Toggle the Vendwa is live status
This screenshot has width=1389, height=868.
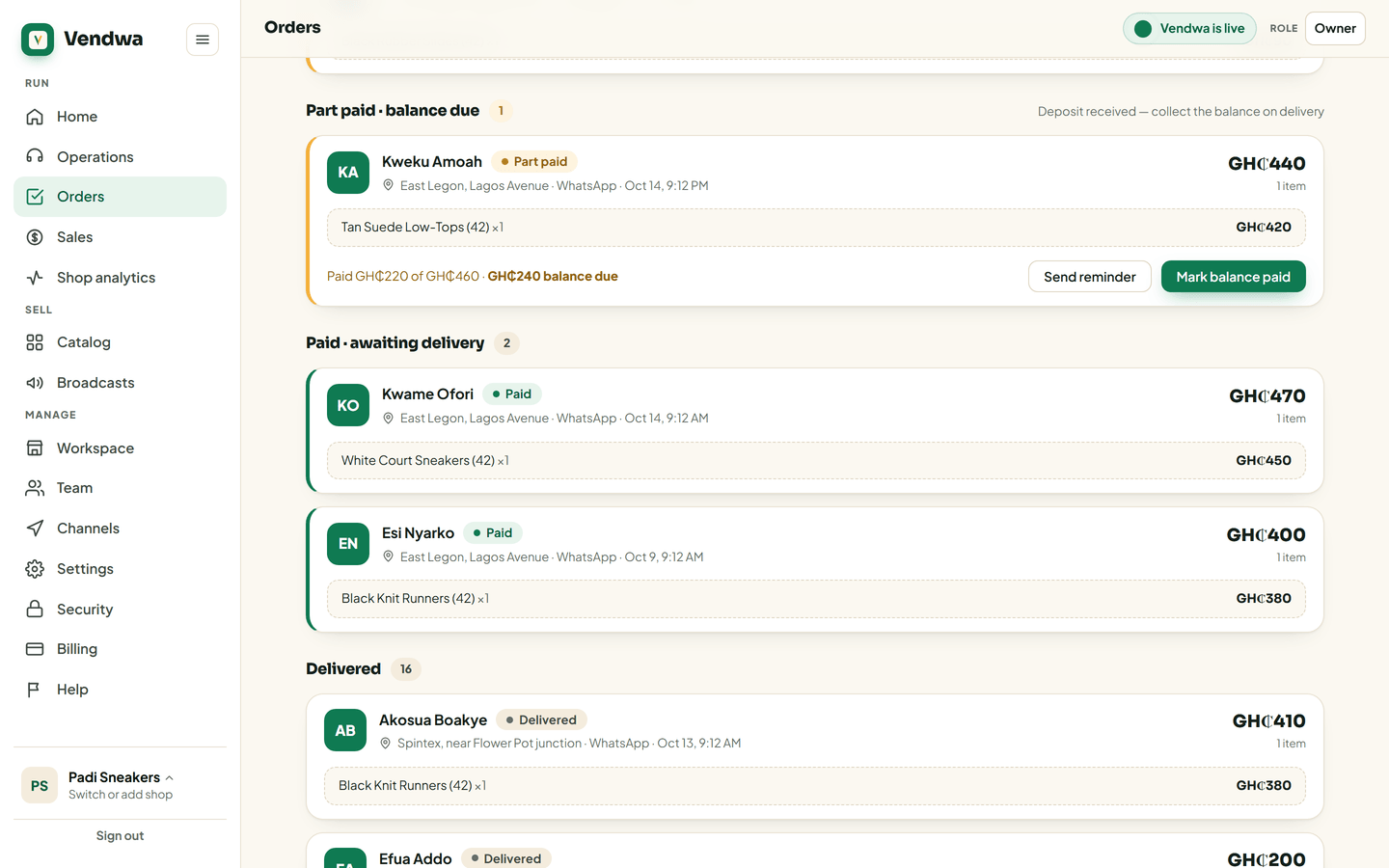point(1189,29)
